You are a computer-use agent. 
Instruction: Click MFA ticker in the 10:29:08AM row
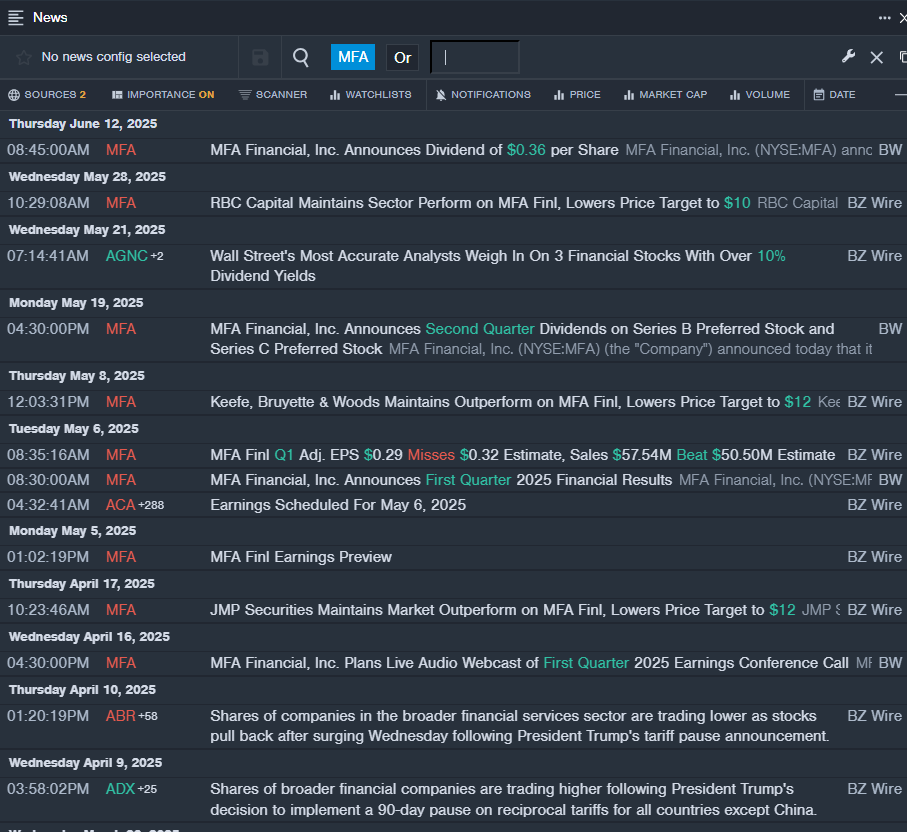121,204
